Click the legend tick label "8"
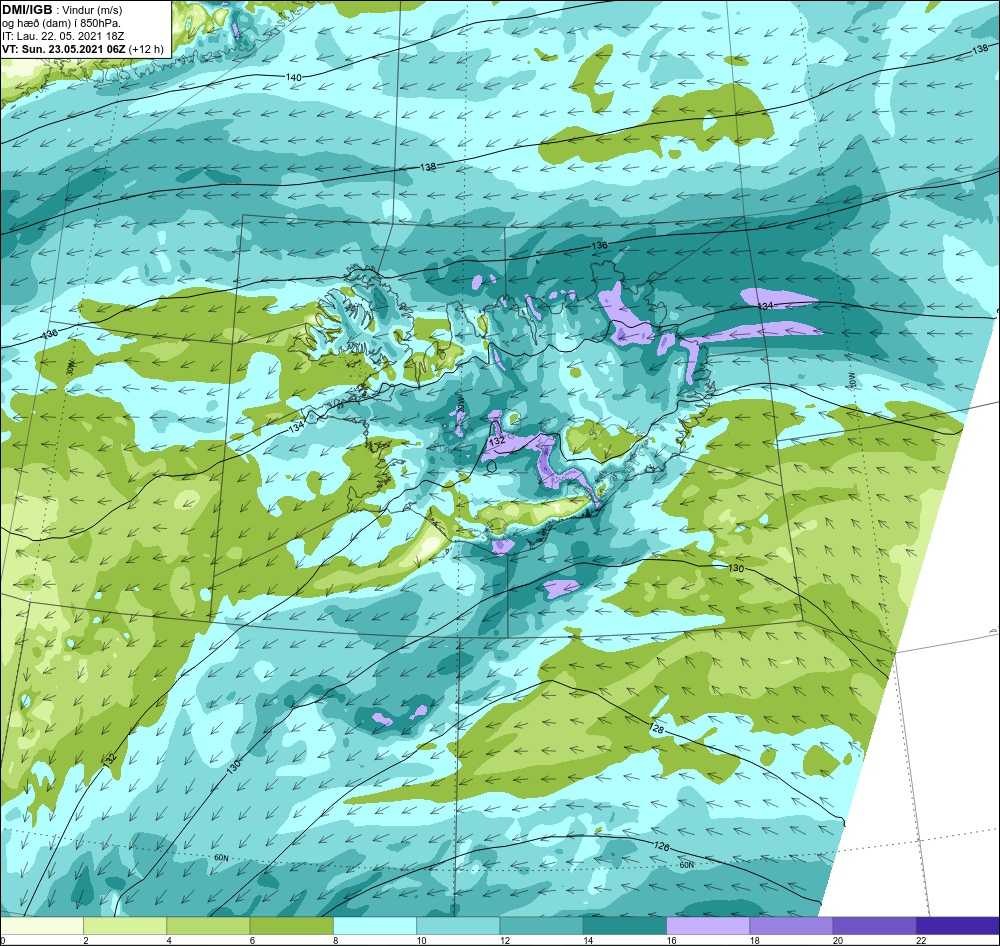1000x946 pixels. coord(335,940)
